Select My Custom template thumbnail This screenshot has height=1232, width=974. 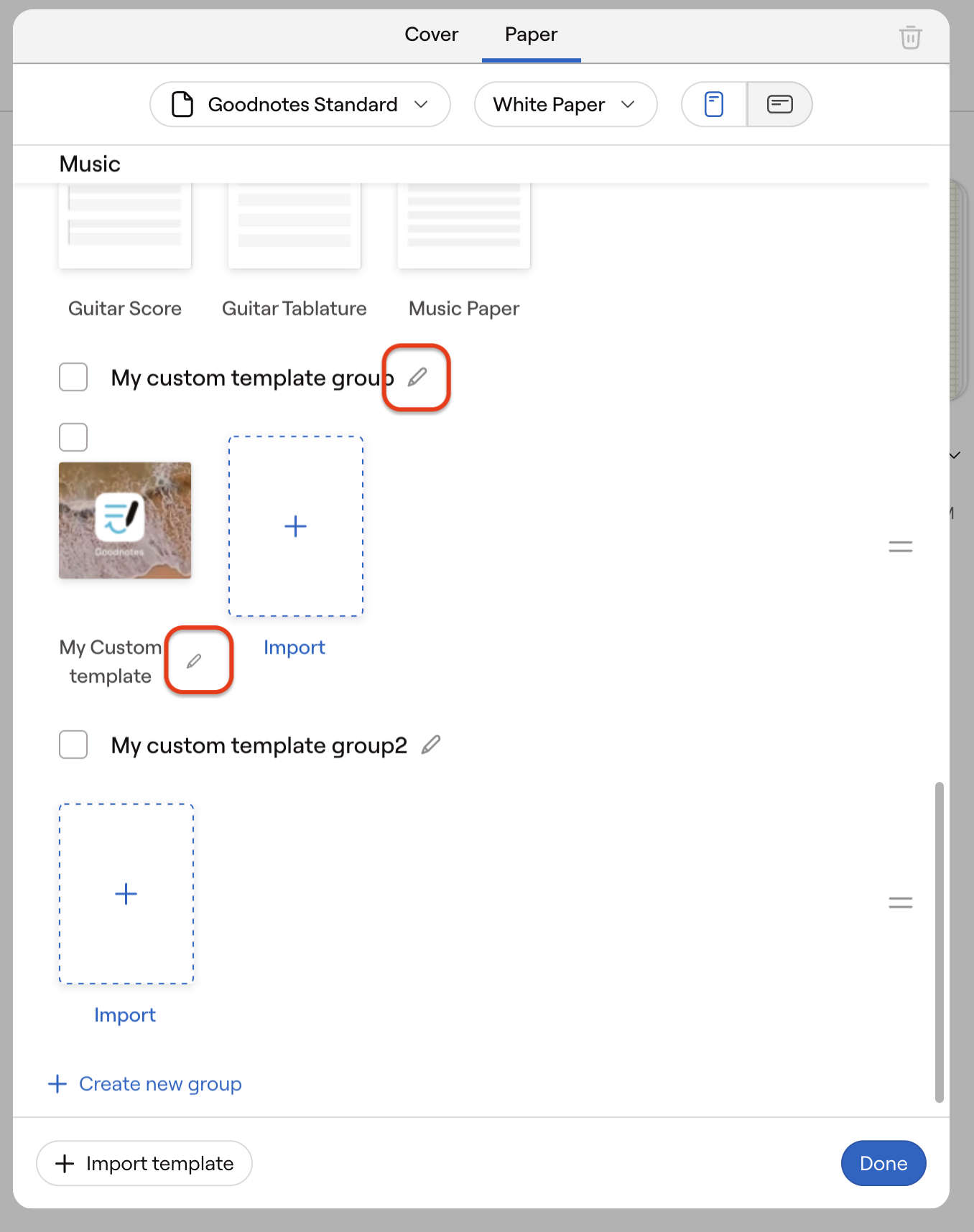(125, 521)
